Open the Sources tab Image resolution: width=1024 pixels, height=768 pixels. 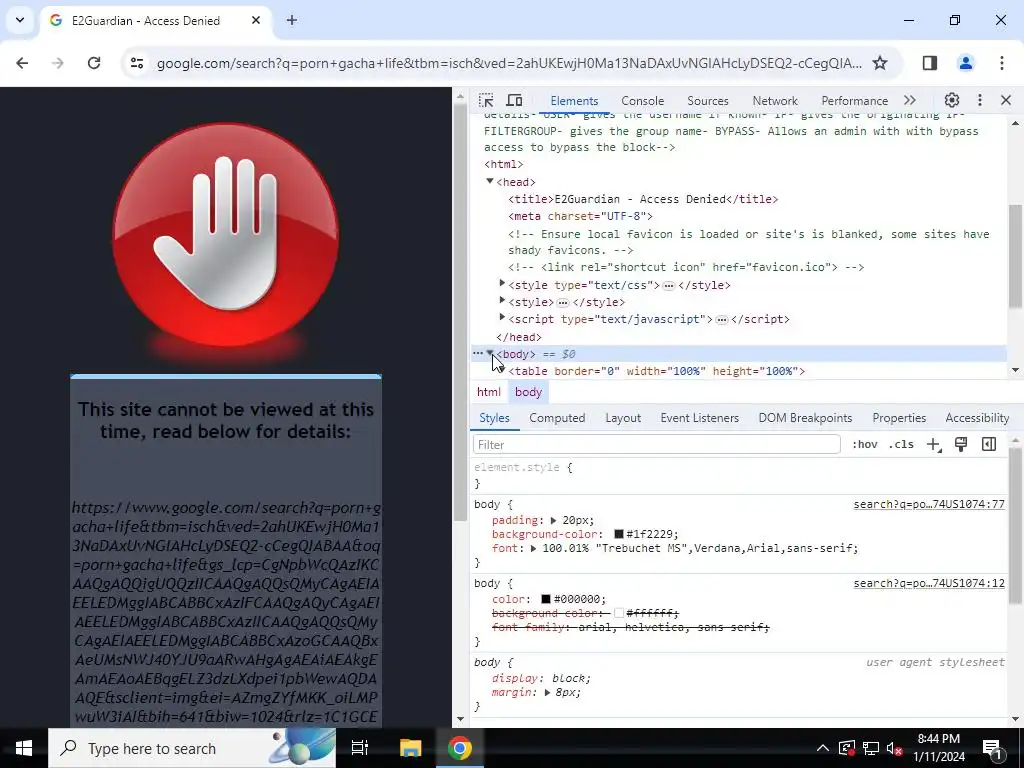[x=707, y=101]
